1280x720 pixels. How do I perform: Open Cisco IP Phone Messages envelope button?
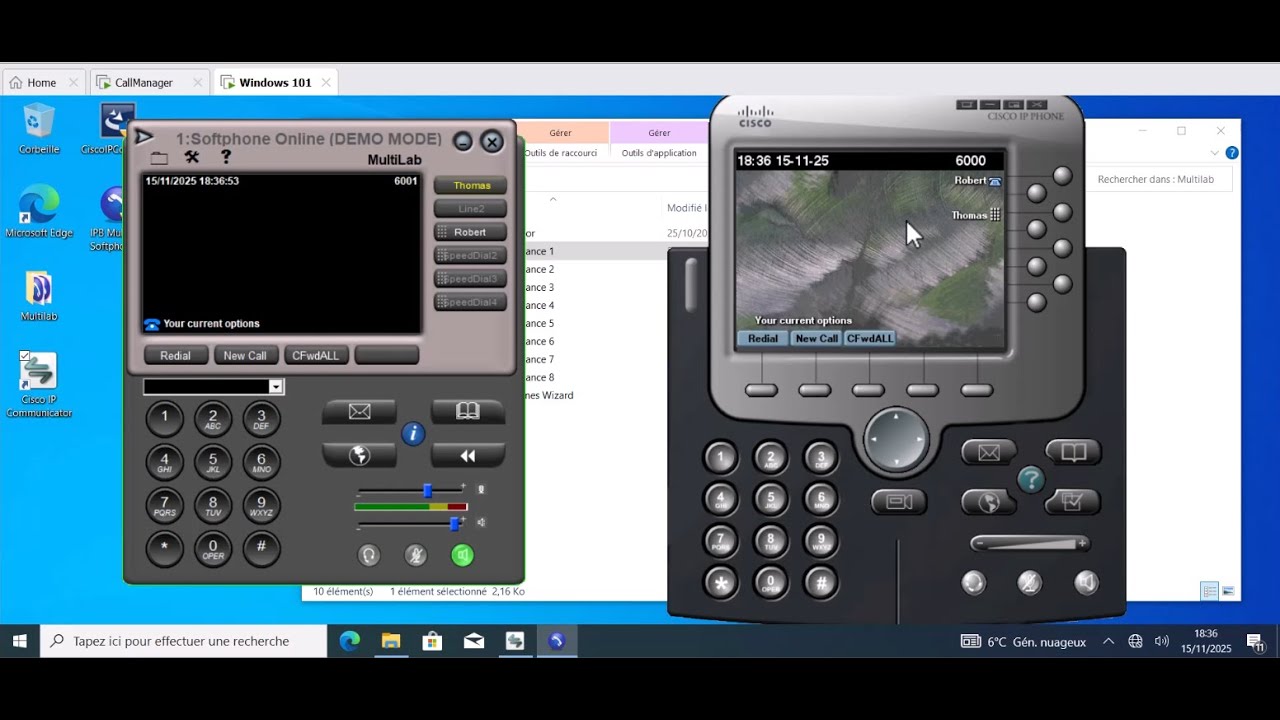989,453
